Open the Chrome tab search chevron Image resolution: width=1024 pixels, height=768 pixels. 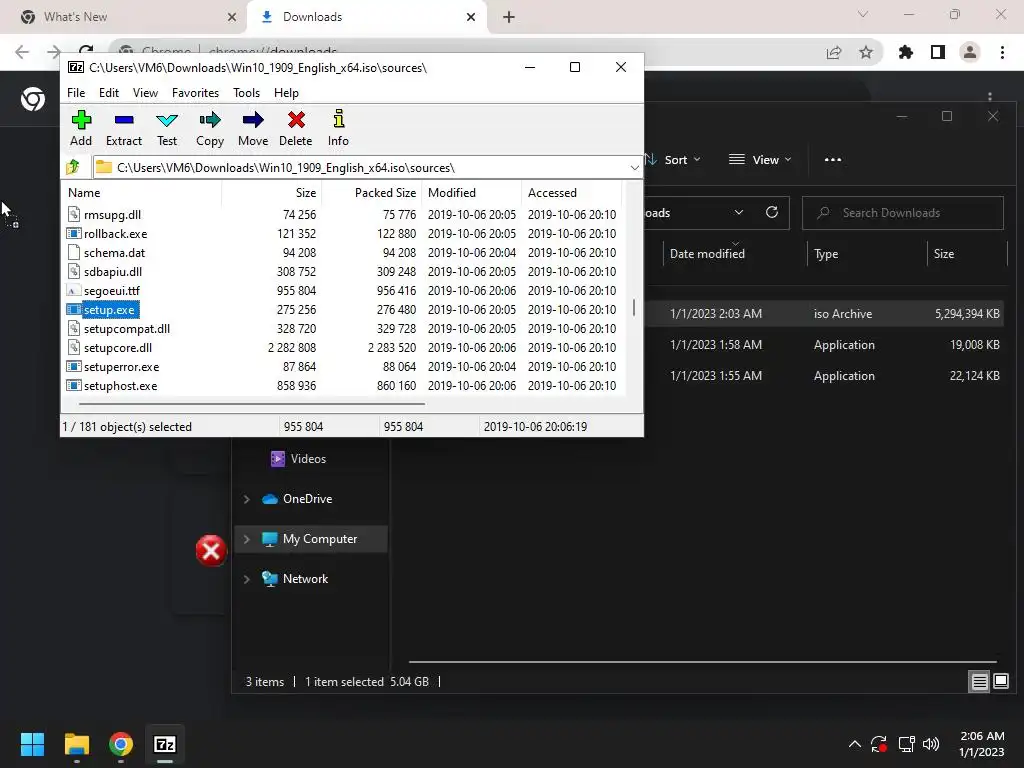[863, 14]
